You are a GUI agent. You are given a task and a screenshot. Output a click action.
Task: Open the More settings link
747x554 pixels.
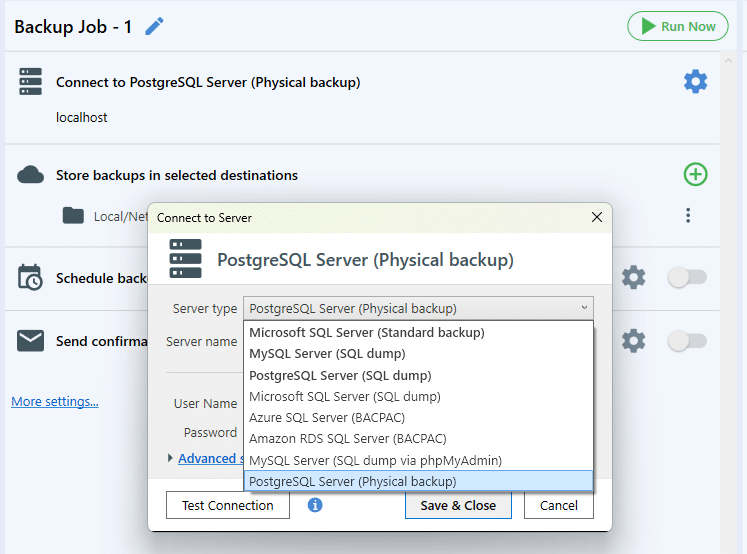click(55, 402)
